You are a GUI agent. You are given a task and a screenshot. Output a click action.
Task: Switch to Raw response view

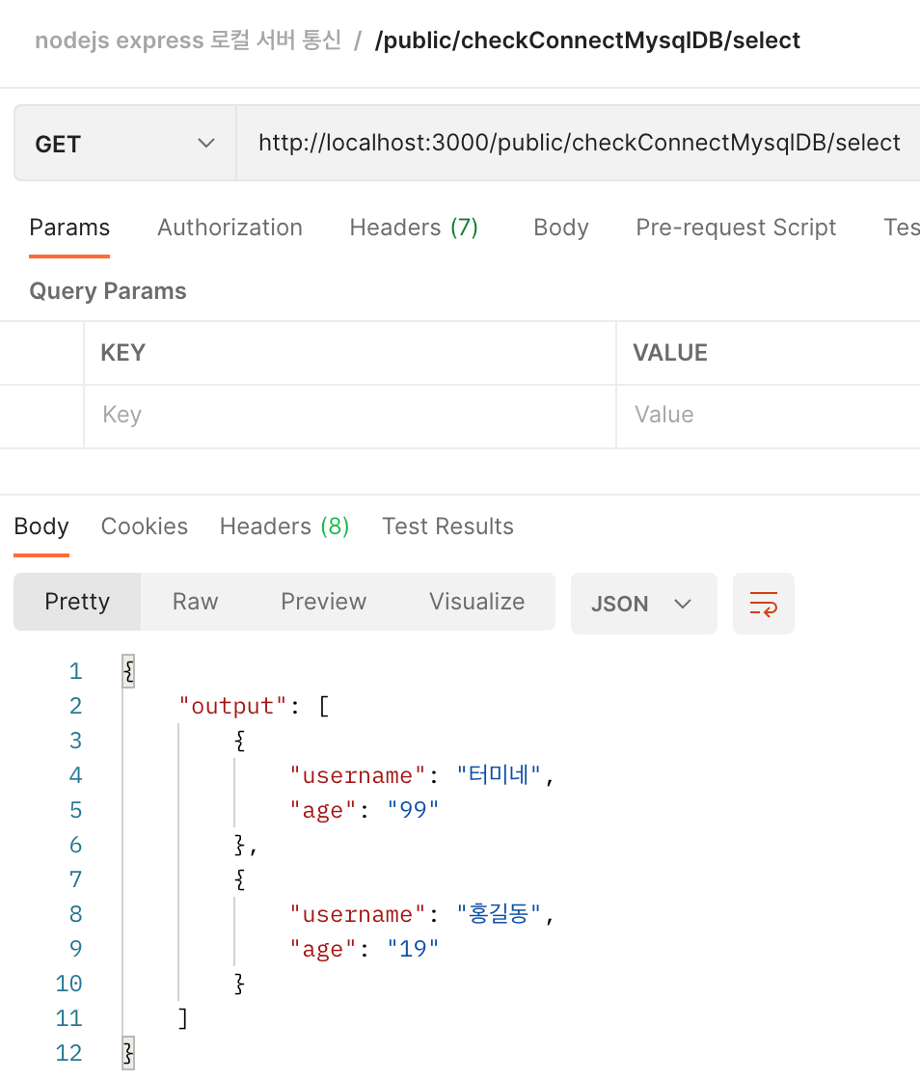pyautogui.click(x=195, y=601)
